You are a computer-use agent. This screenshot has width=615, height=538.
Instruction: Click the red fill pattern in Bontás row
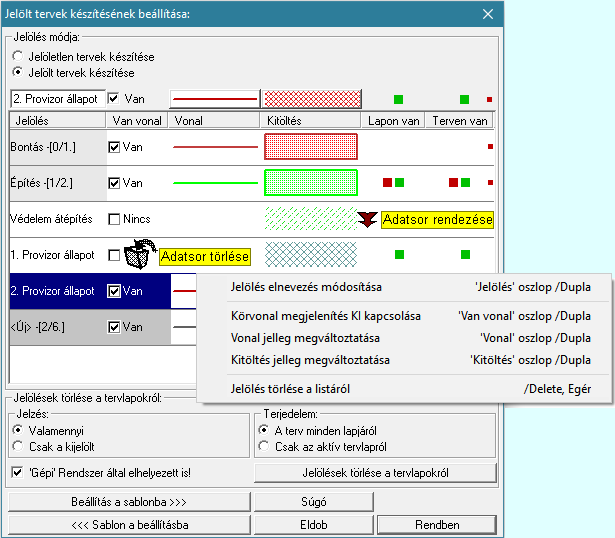310,146
